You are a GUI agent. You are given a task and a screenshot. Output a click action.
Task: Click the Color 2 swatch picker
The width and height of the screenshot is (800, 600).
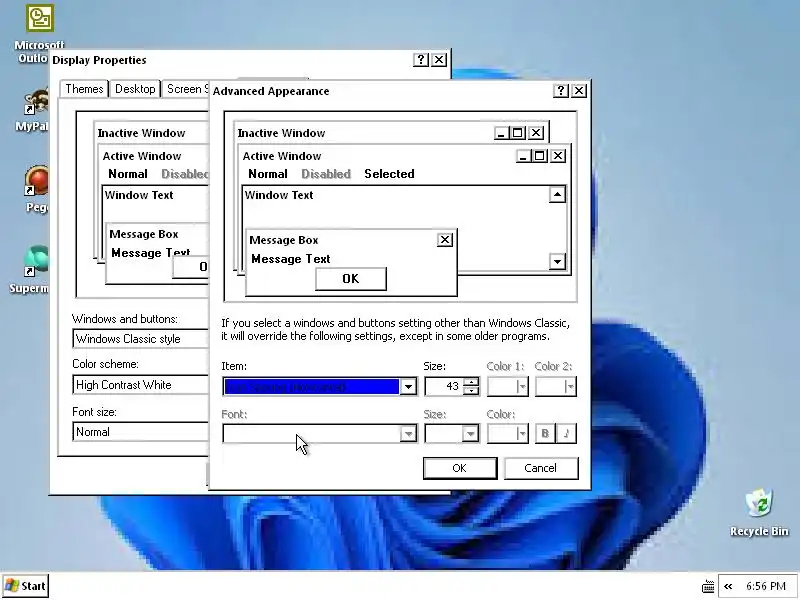tap(556, 386)
